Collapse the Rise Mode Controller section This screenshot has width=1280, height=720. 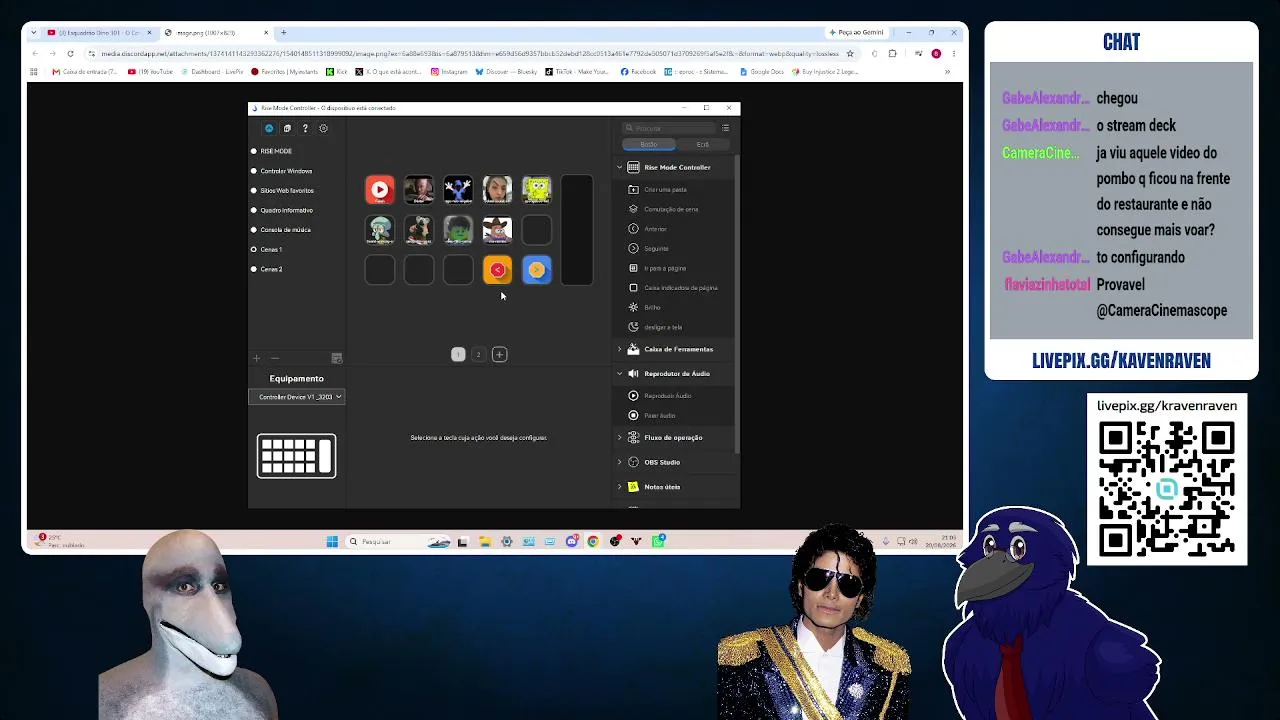tap(619, 167)
